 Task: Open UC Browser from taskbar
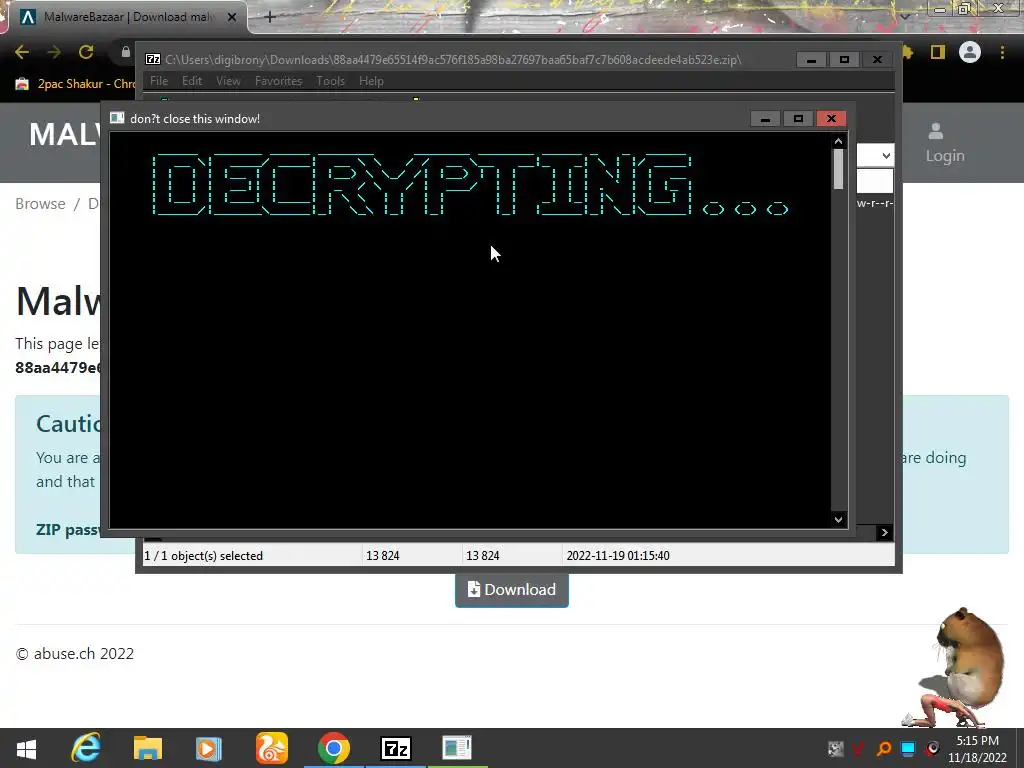[x=272, y=748]
